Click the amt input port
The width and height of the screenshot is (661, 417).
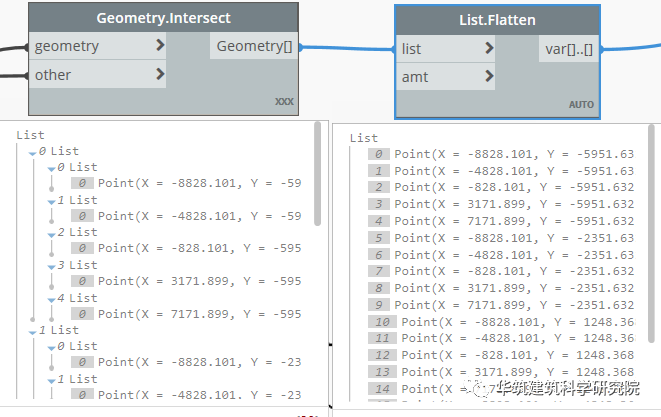pos(446,77)
